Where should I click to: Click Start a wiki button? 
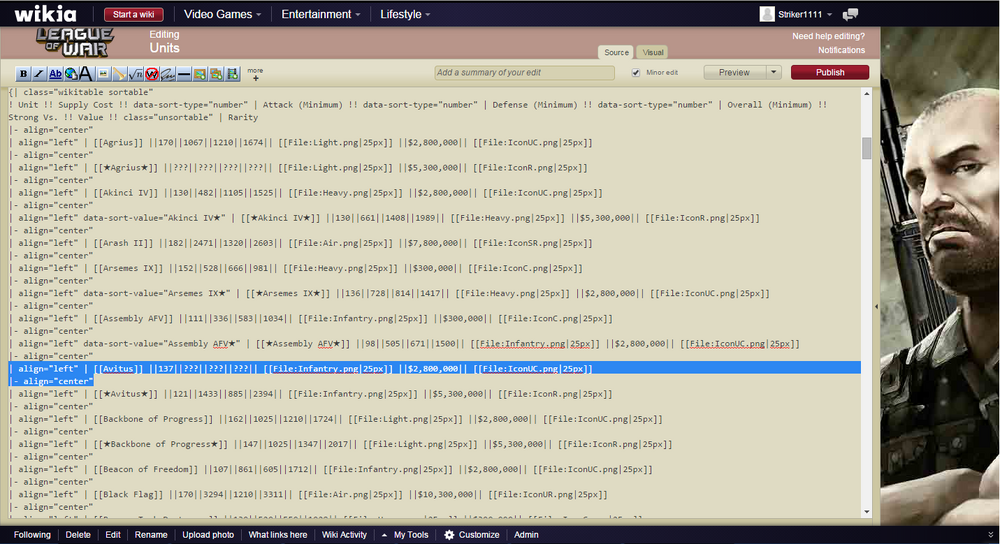point(133,14)
